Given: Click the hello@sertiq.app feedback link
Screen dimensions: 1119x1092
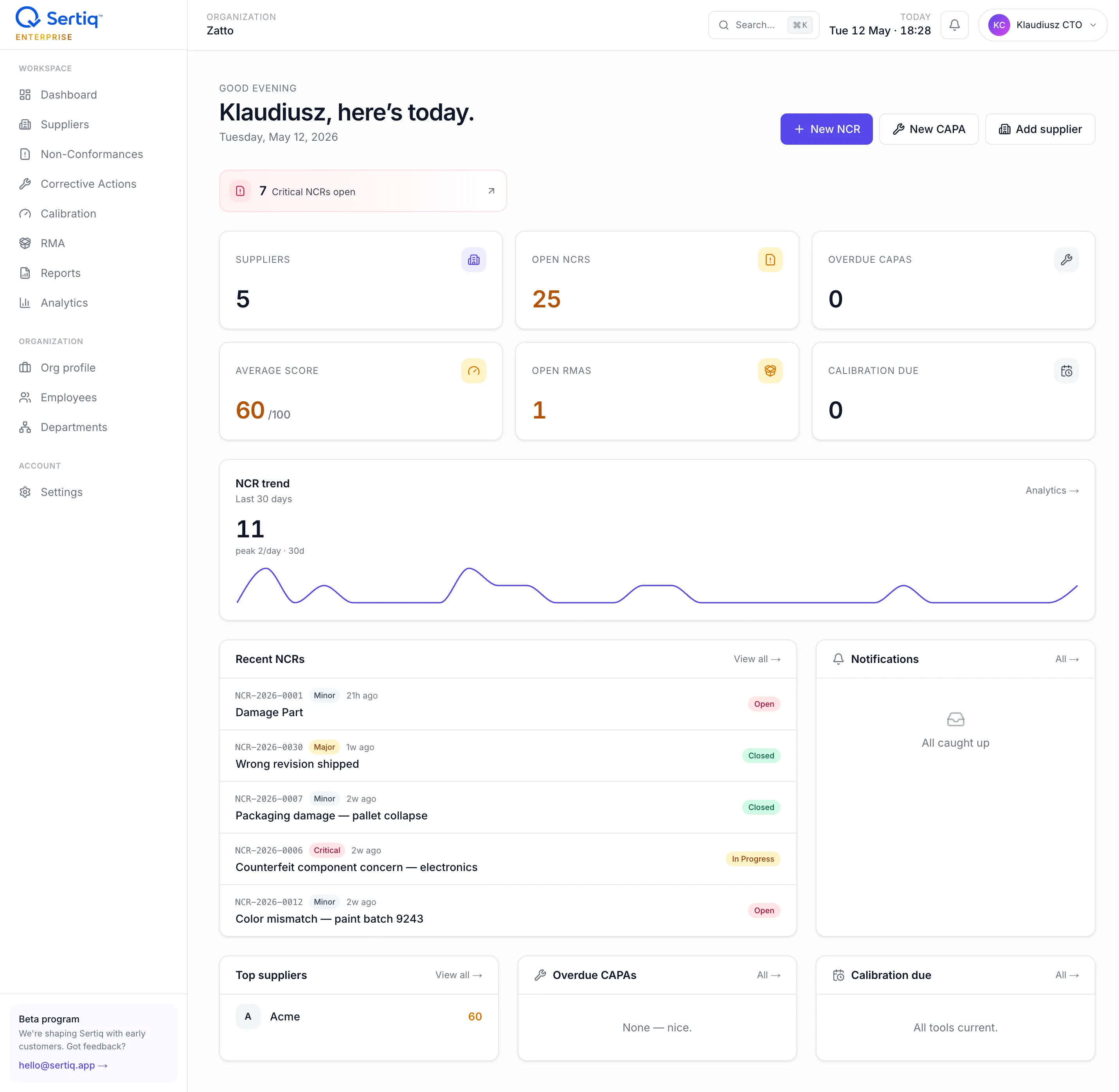Looking at the screenshot, I should 63,1065.
